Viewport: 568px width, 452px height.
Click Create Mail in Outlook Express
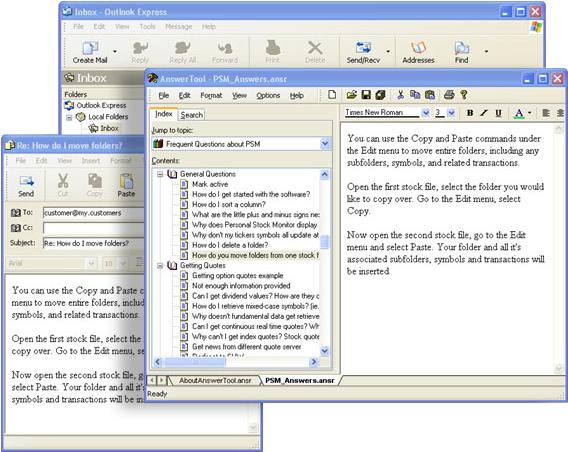click(90, 53)
